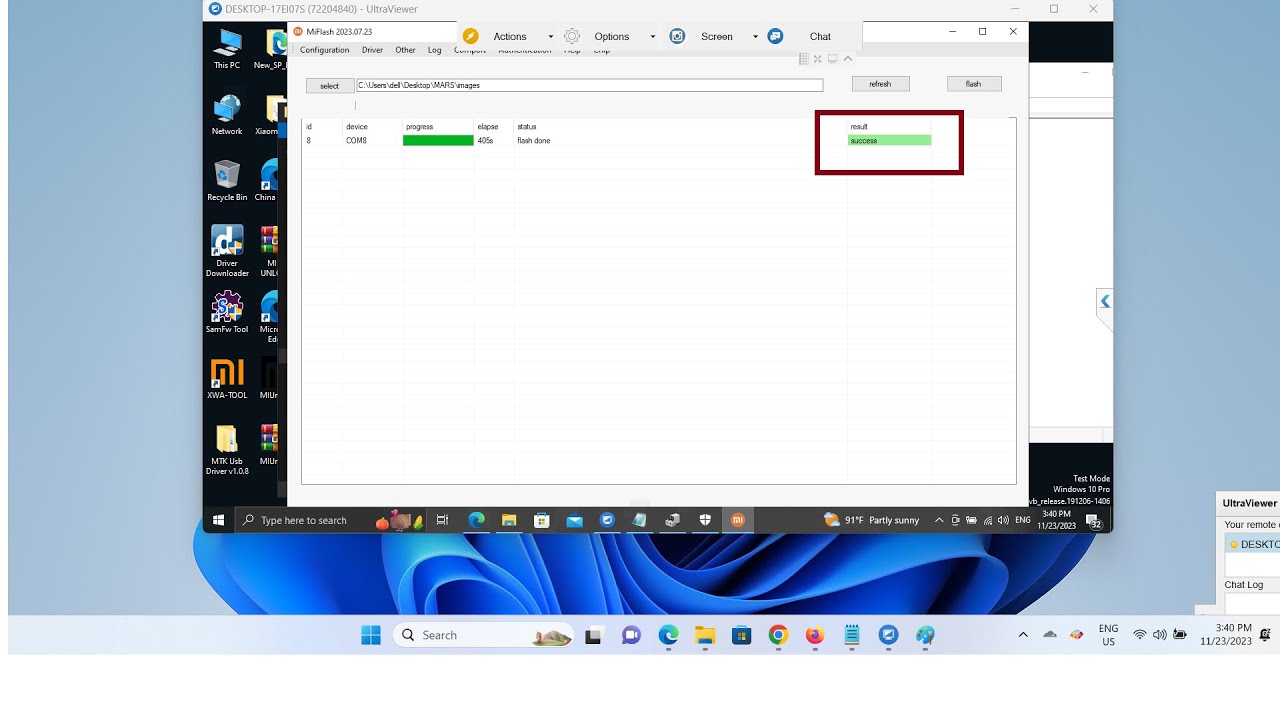
Task: Select the COM8 device cell
Action: pos(357,141)
